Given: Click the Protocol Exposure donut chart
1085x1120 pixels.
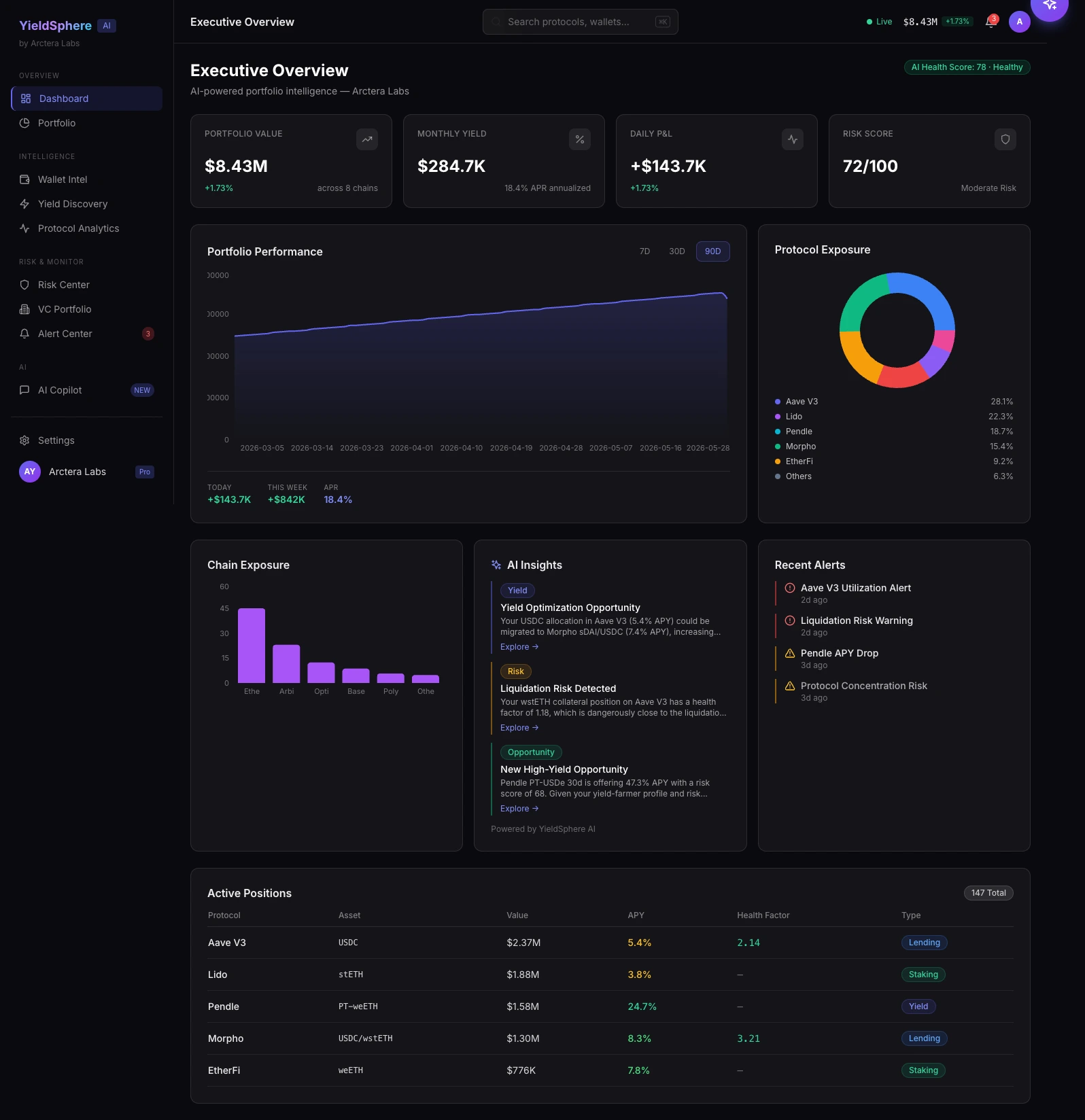Looking at the screenshot, I should pos(897,330).
